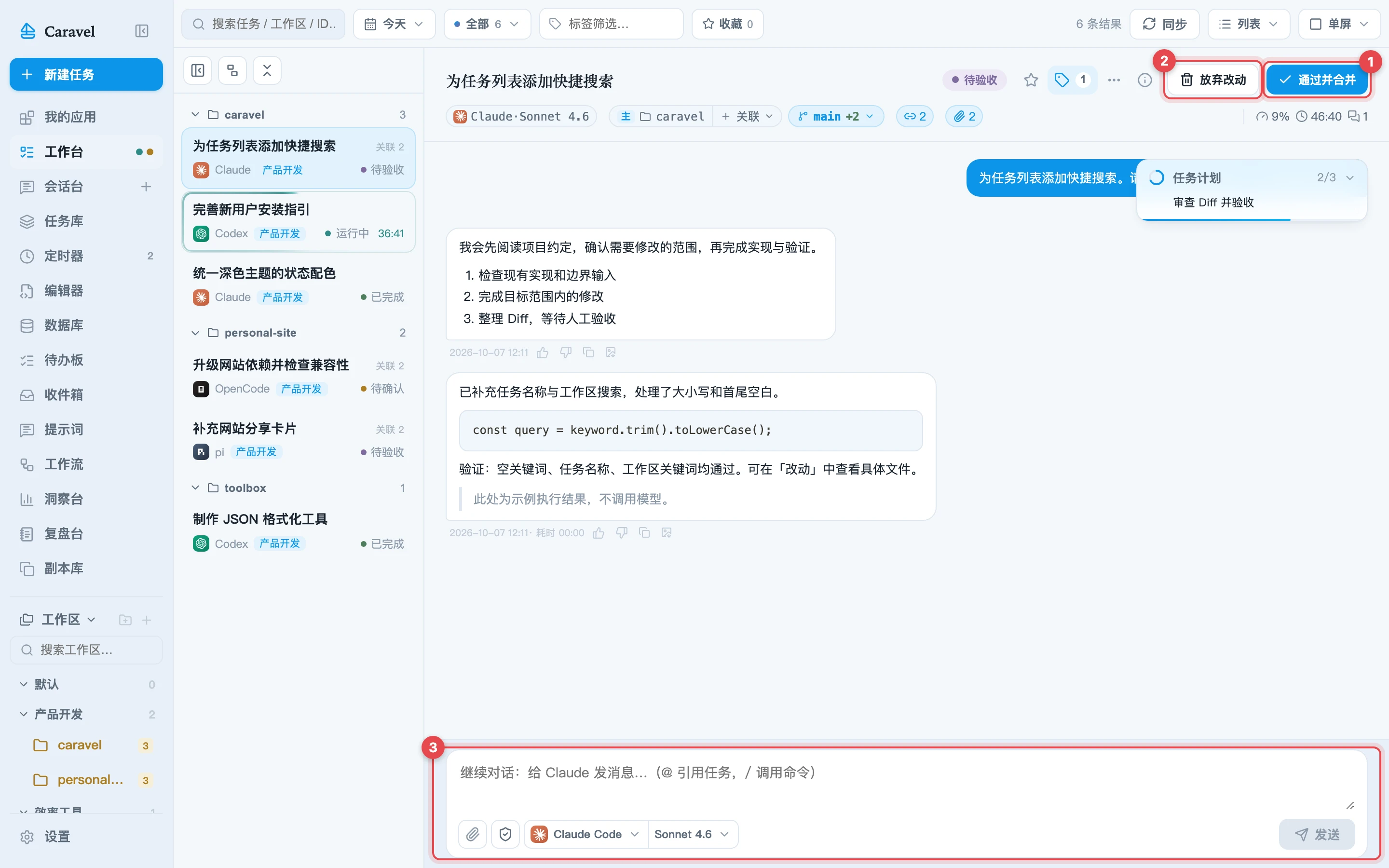Export second assistant message as image

pos(667,533)
